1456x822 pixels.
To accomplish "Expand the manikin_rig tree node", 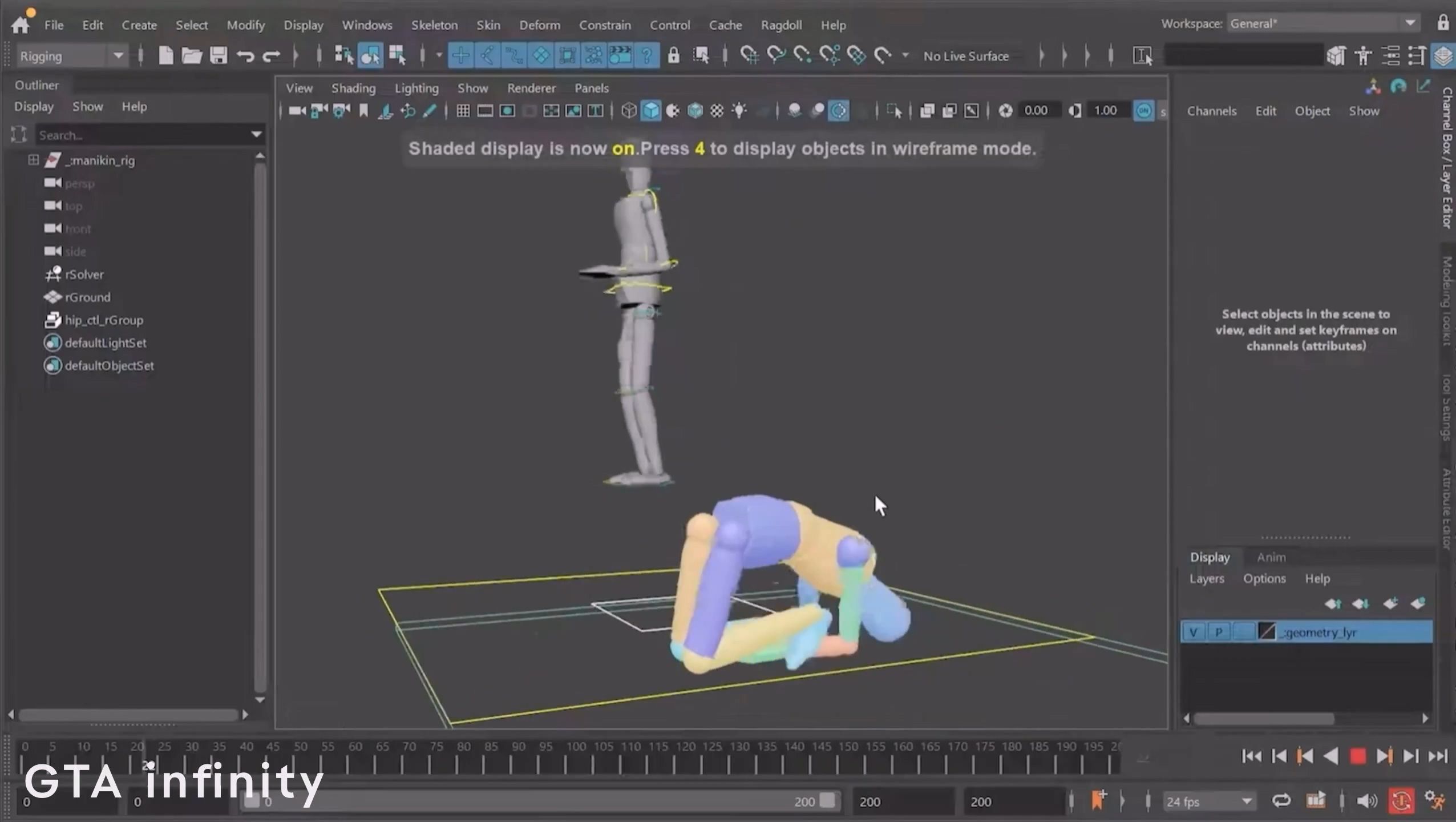I will coord(33,160).
